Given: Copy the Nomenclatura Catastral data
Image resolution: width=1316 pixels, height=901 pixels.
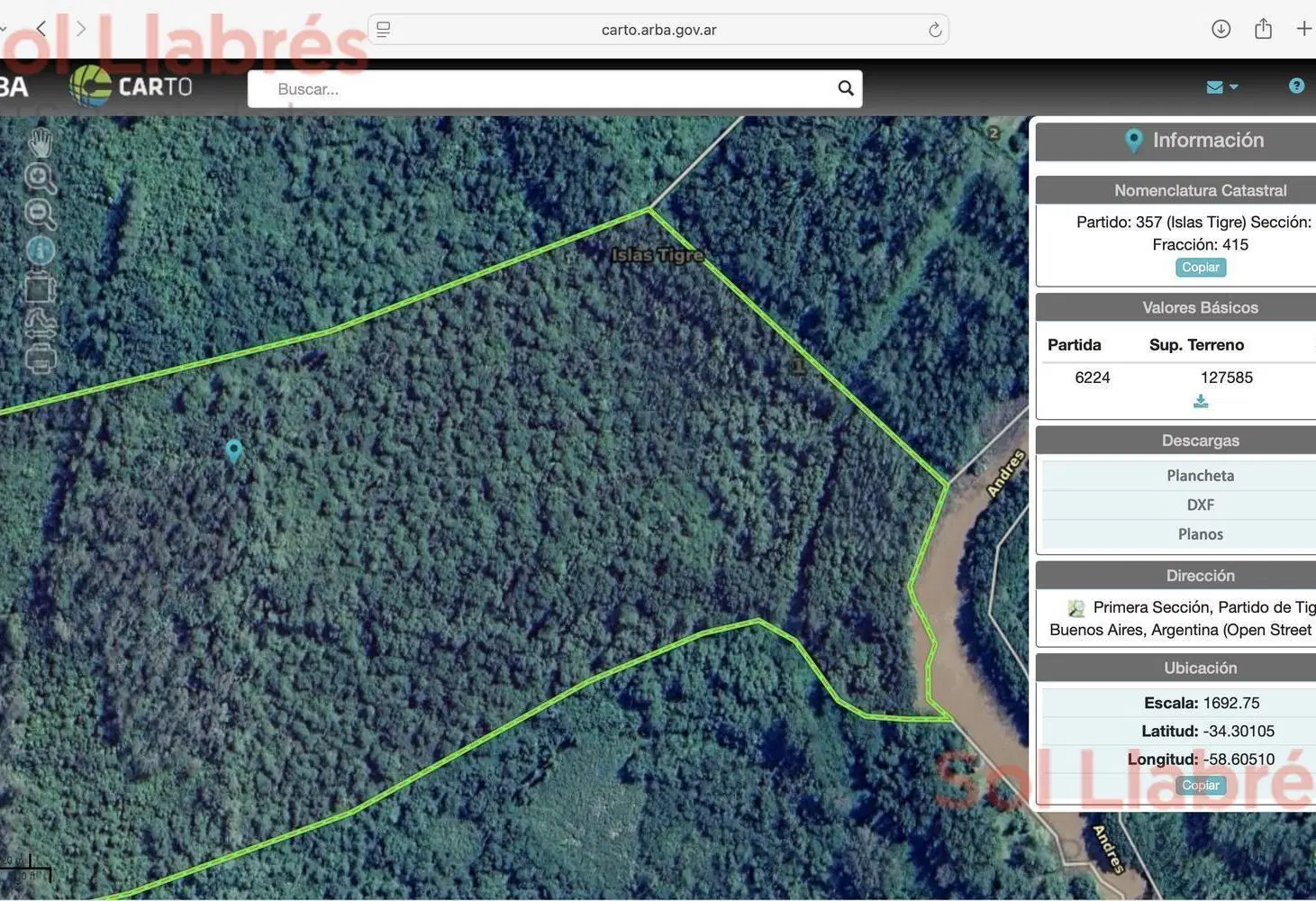Looking at the screenshot, I should coord(1201,268).
